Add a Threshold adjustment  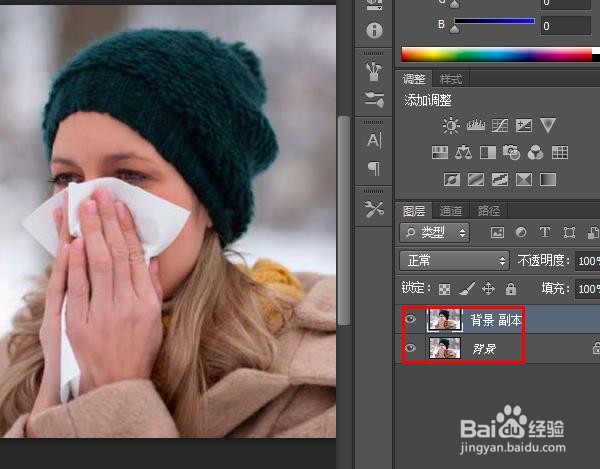click(500, 179)
